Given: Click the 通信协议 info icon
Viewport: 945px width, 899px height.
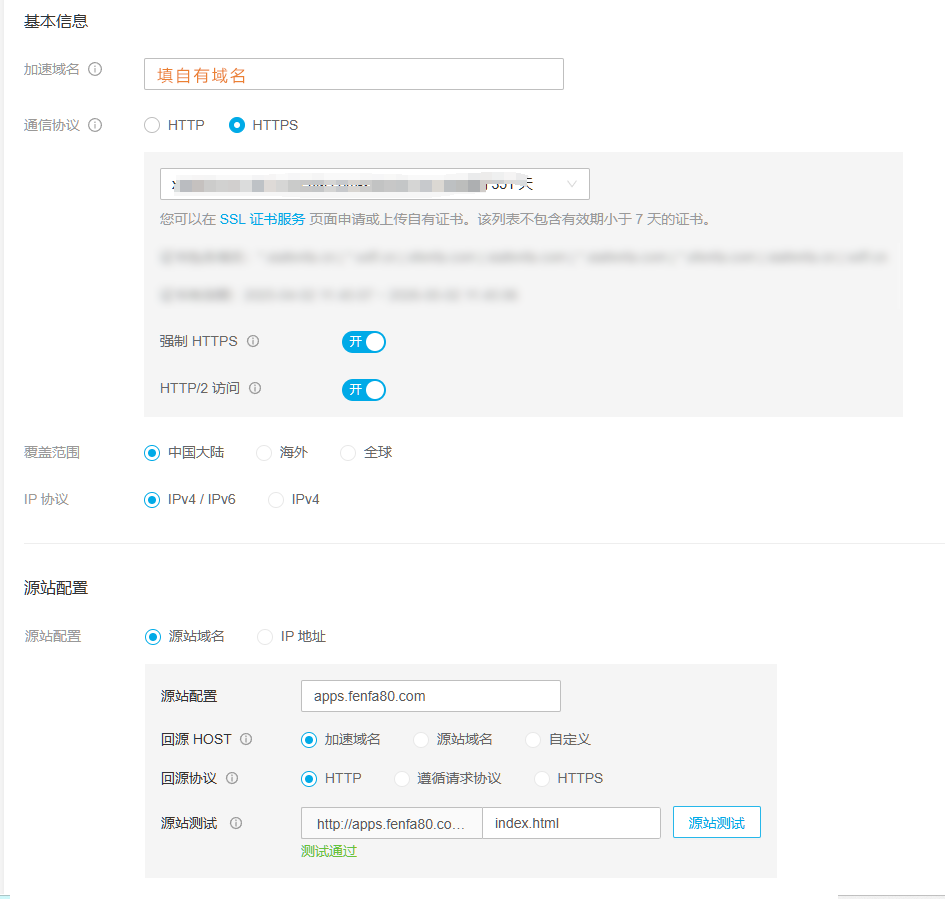Looking at the screenshot, I should point(94,124).
